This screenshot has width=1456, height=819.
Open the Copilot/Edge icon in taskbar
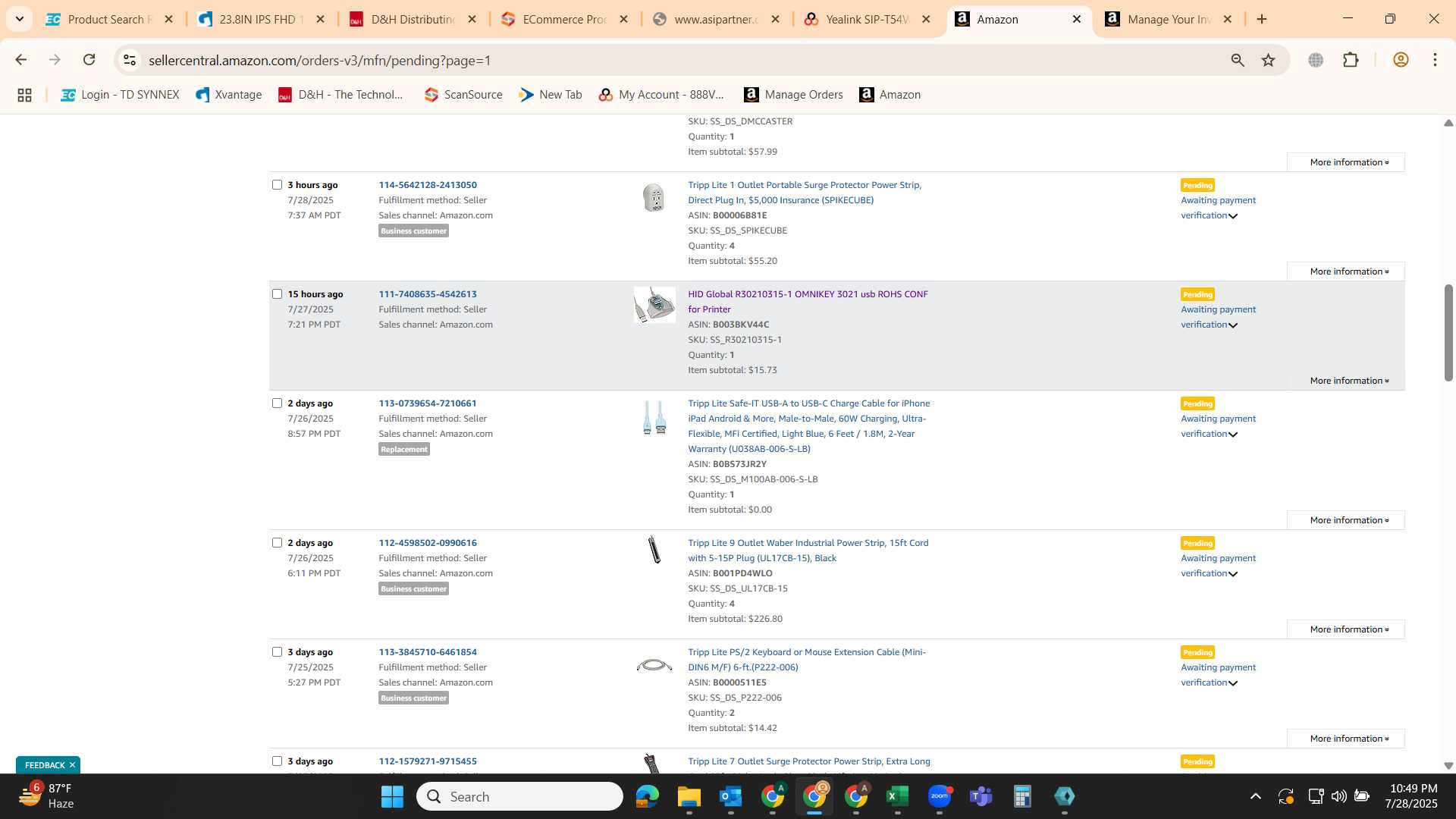click(x=647, y=796)
